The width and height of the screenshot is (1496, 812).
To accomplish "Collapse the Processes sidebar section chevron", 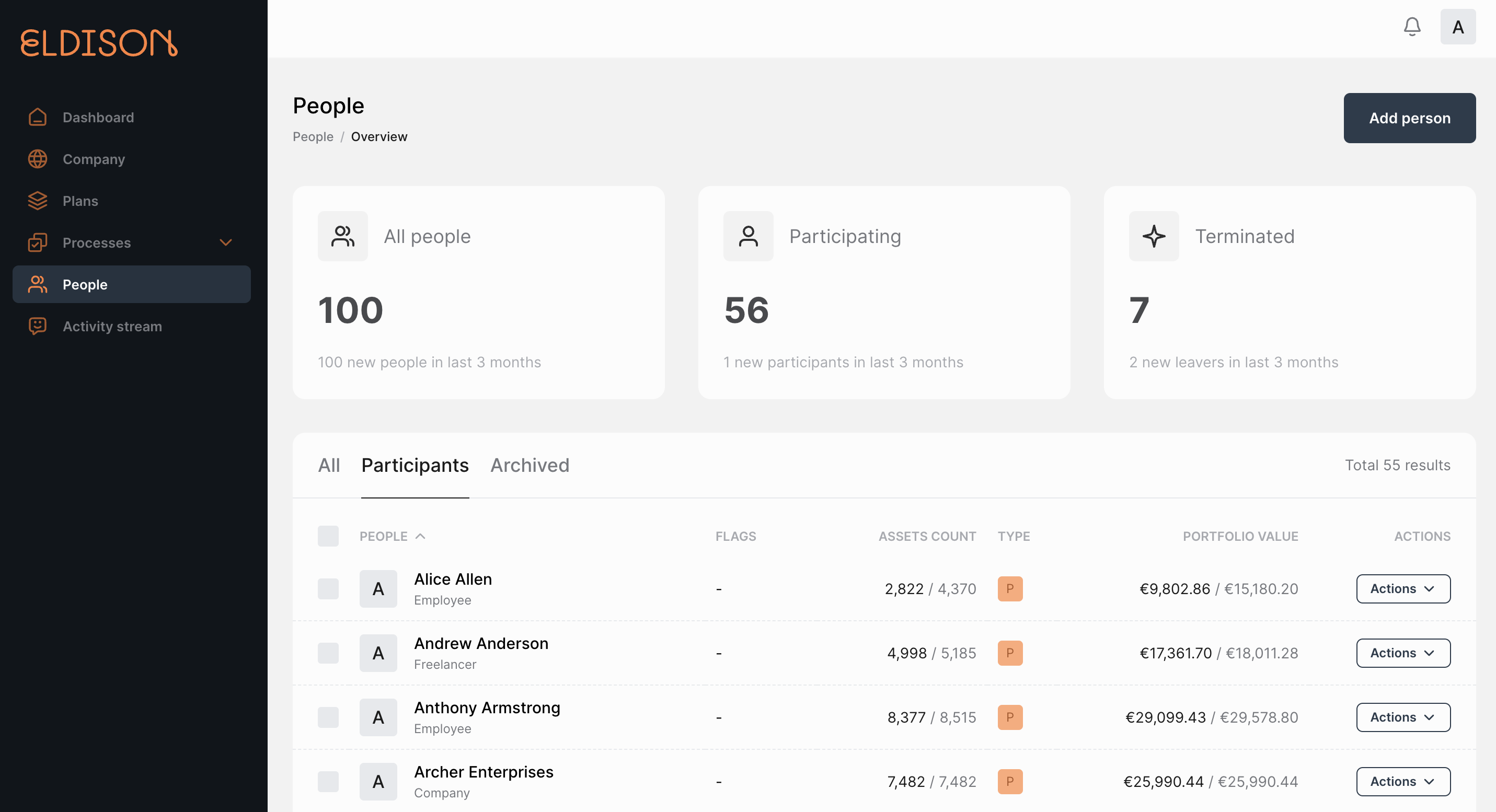I will (226, 242).
